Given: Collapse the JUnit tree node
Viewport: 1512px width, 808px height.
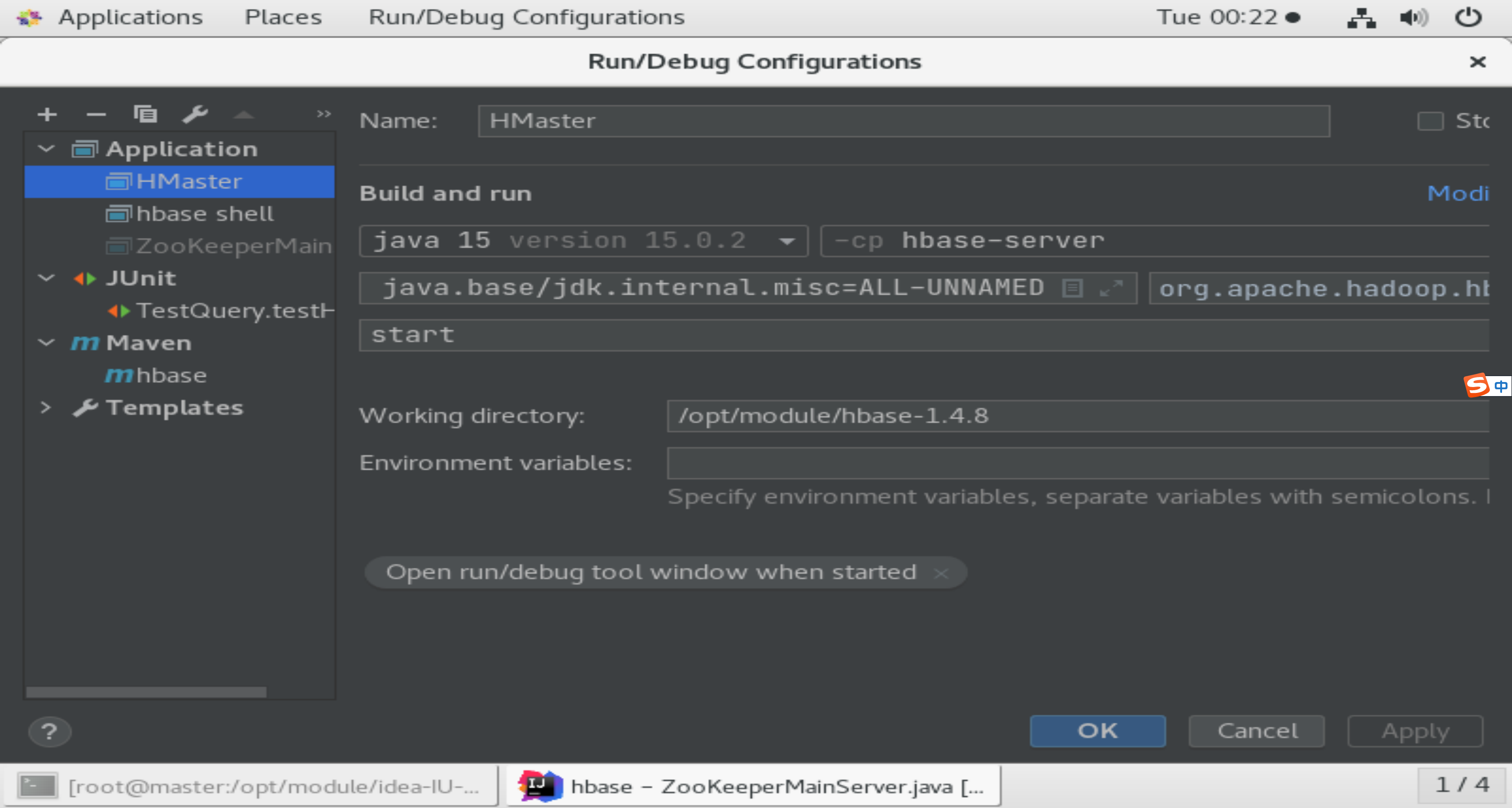Looking at the screenshot, I should [46, 278].
